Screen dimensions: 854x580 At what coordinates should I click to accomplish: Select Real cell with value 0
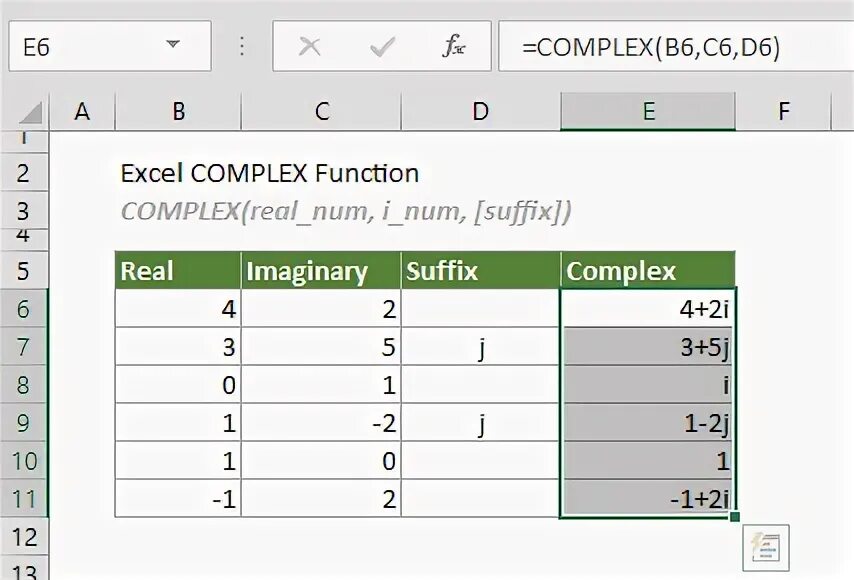click(x=178, y=384)
